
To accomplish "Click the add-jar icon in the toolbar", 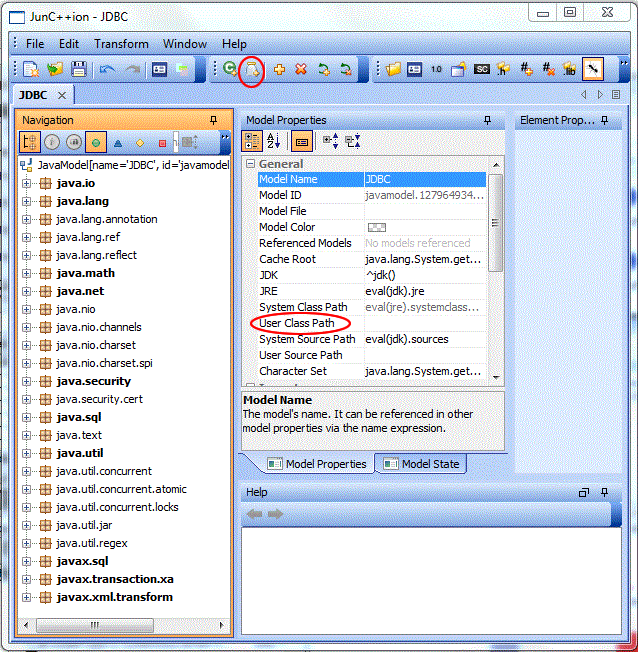I will pyautogui.click(x=252, y=69).
